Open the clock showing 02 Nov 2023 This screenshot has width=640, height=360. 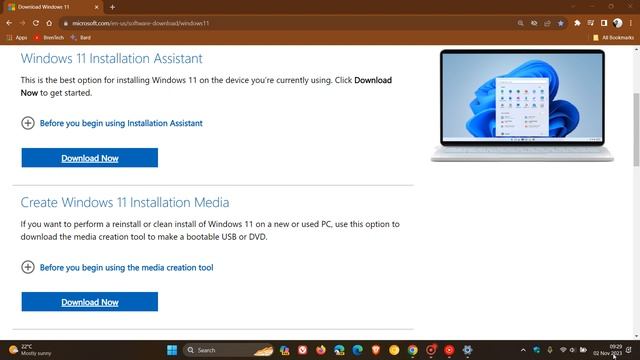tap(608, 350)
